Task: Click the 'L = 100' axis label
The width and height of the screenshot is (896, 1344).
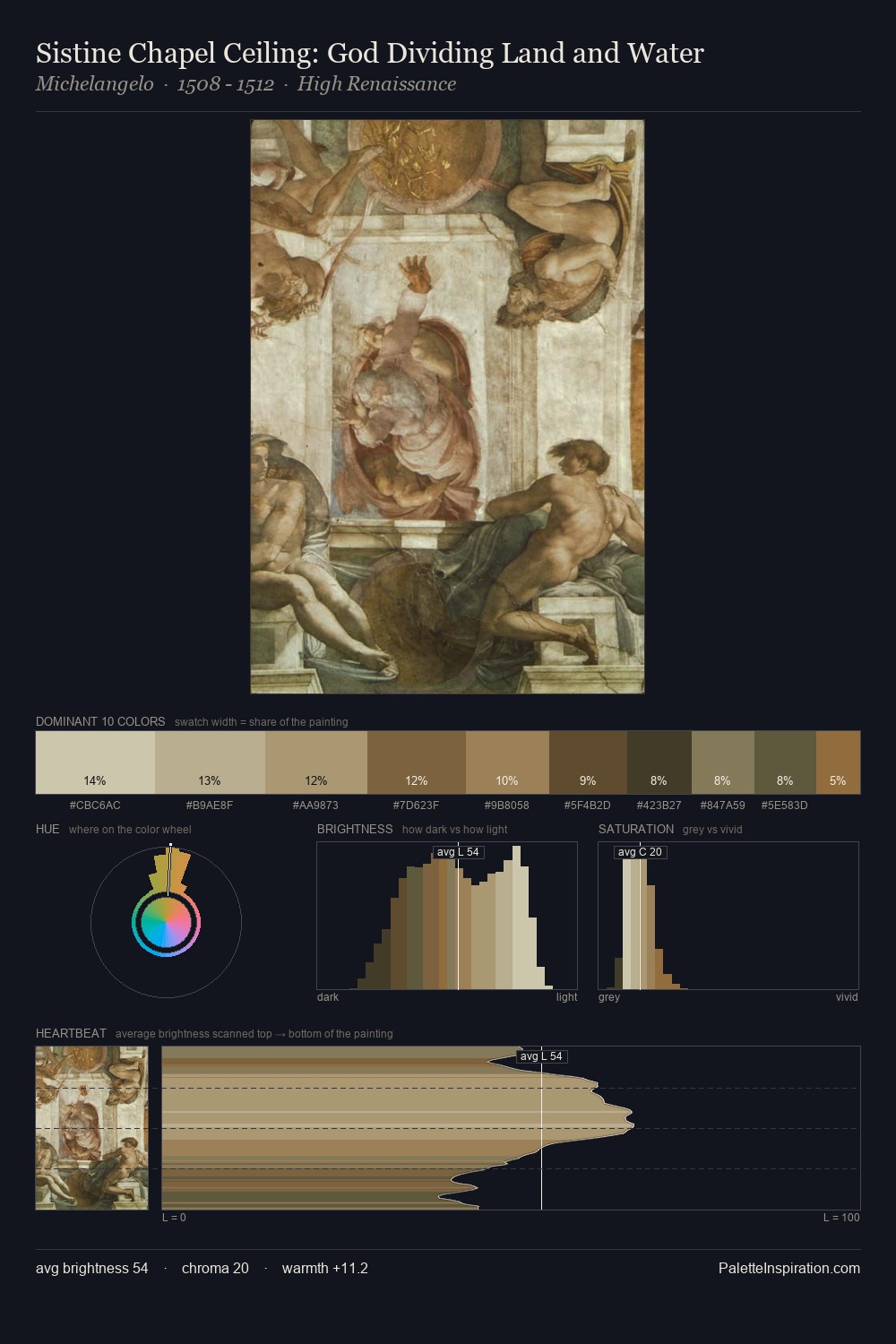Action: (x=841, y=1218)
